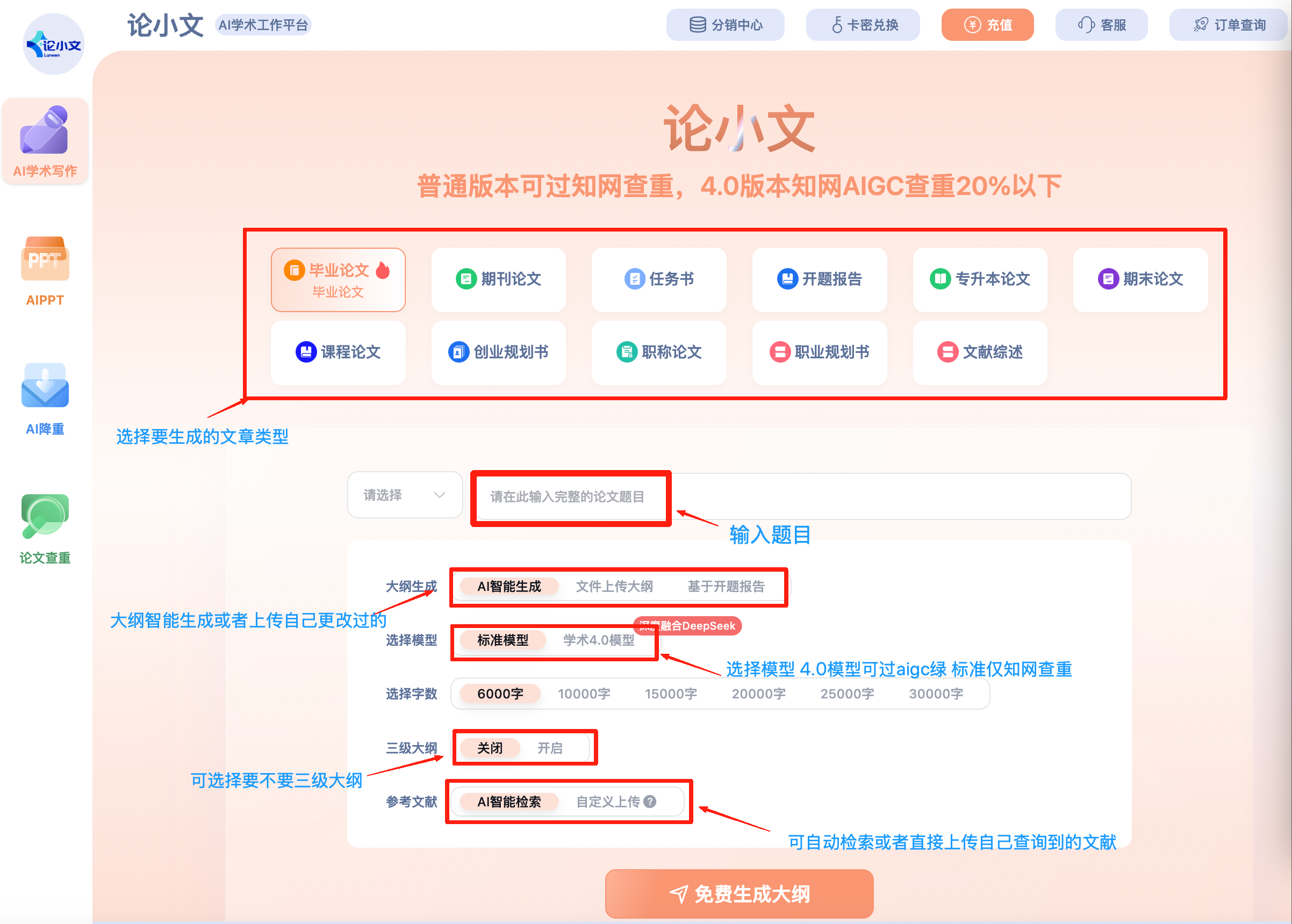The height and width of the screenshot is (924, 1292).
Task: Select 30000字 word count
Action: coord(936,694)
